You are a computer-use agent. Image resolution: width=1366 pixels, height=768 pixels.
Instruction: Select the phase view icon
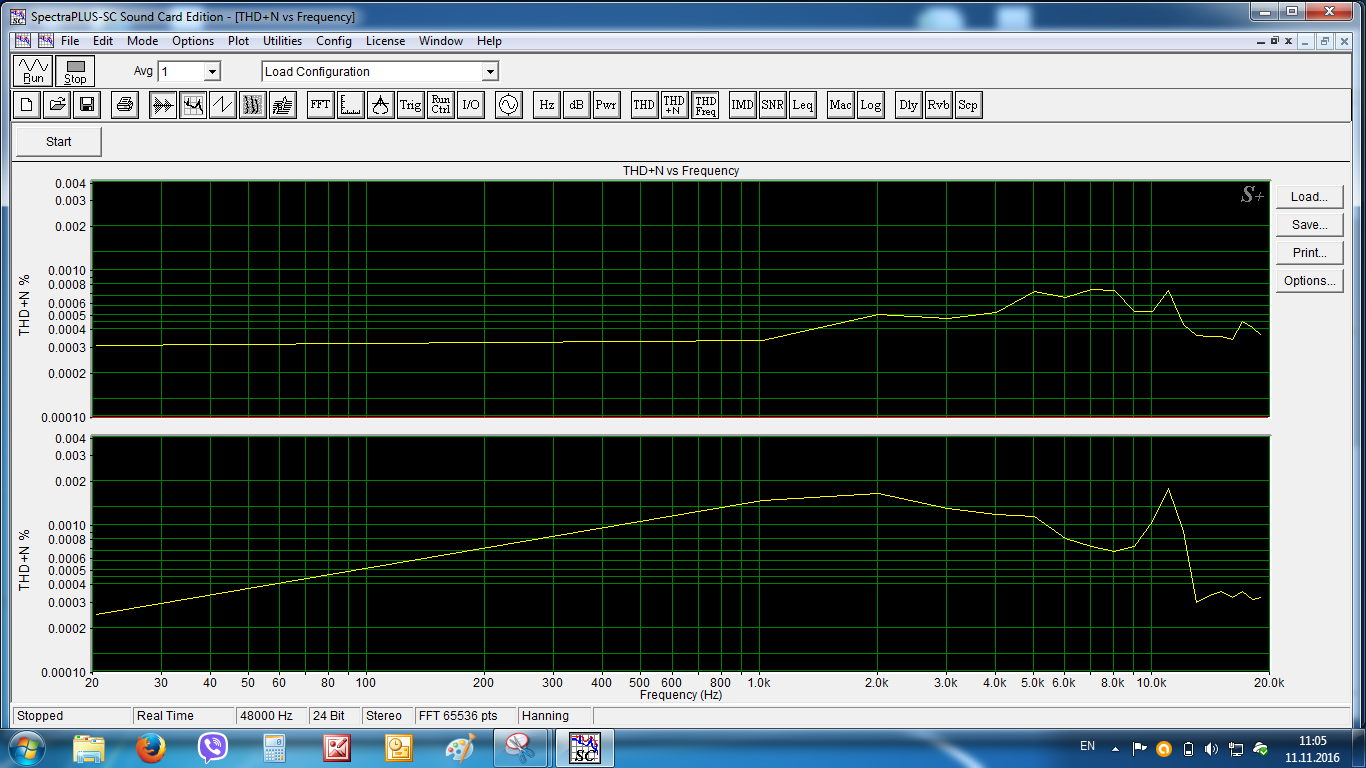point(223,105)
